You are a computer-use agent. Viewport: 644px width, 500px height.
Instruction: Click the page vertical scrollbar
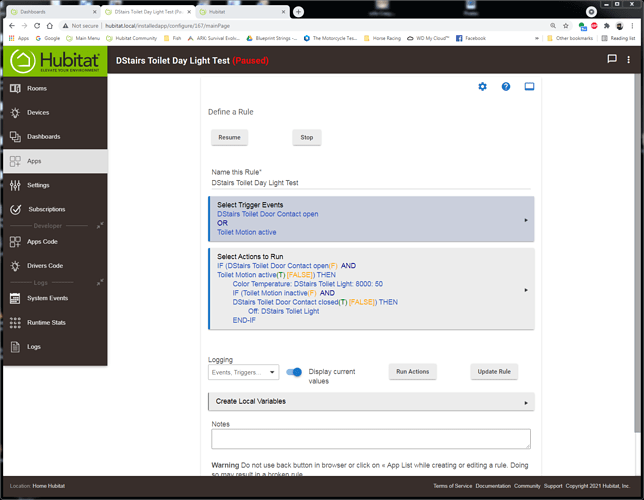(x=637, y=253)
